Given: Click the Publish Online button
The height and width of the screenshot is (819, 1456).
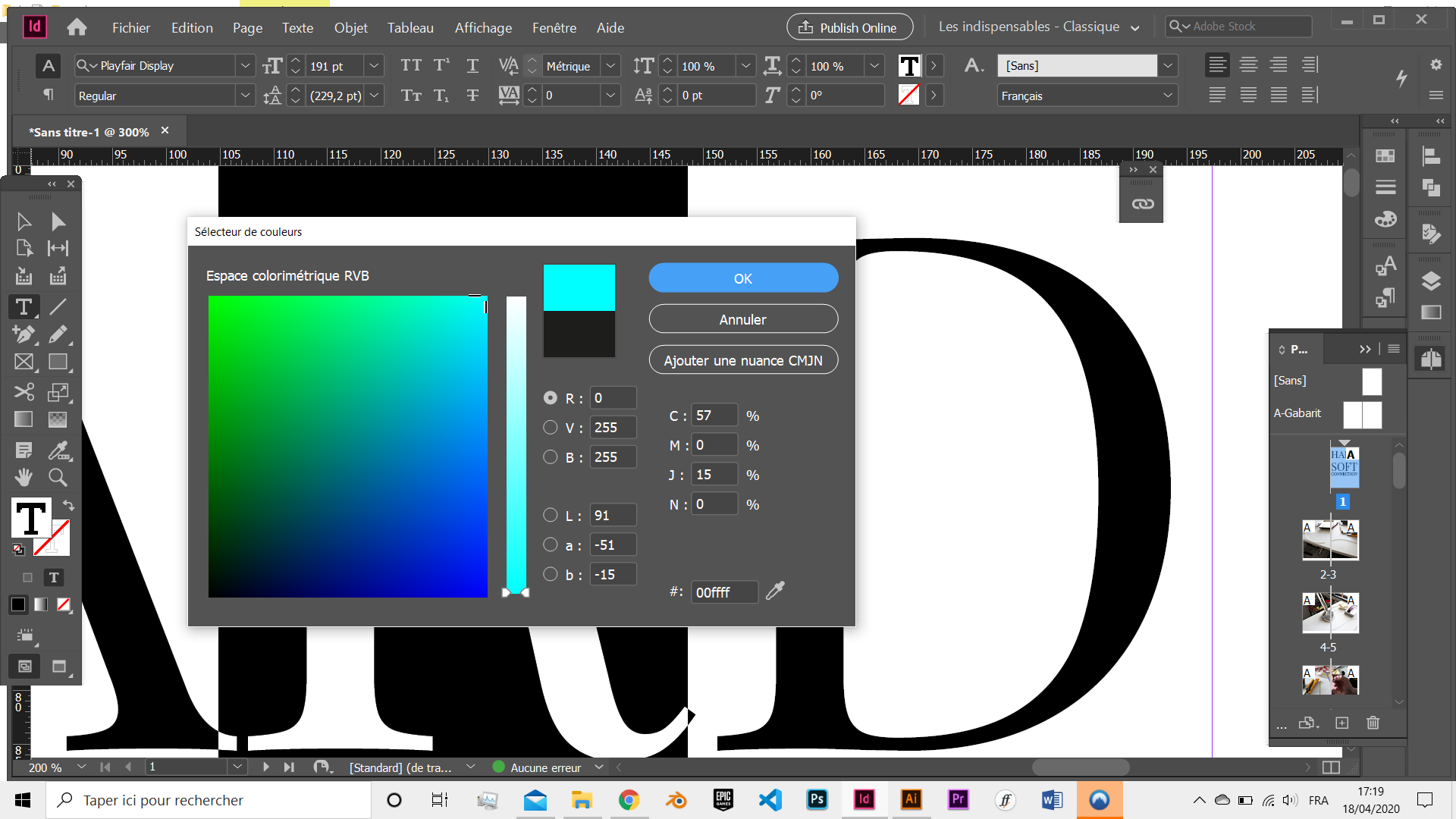Looking at the screenshot, I should point(849,27).
